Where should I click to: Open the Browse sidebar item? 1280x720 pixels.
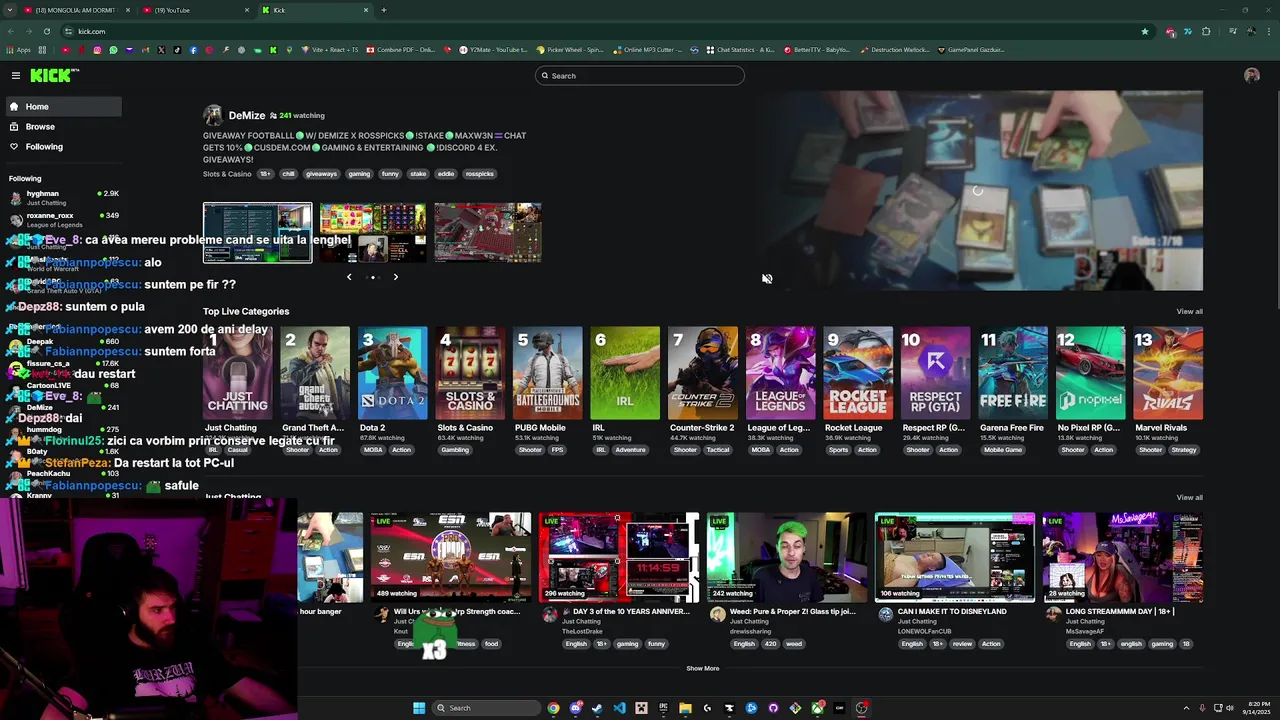click(62, 126)
